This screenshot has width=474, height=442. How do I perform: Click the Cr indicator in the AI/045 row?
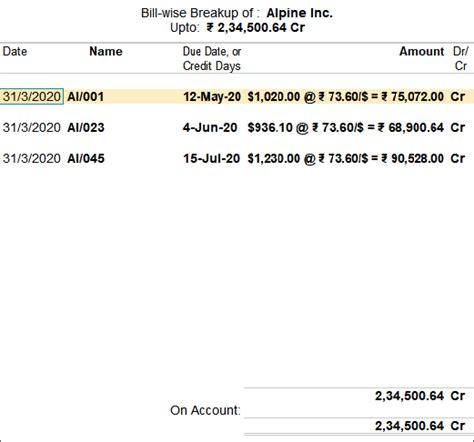(458, 158)
